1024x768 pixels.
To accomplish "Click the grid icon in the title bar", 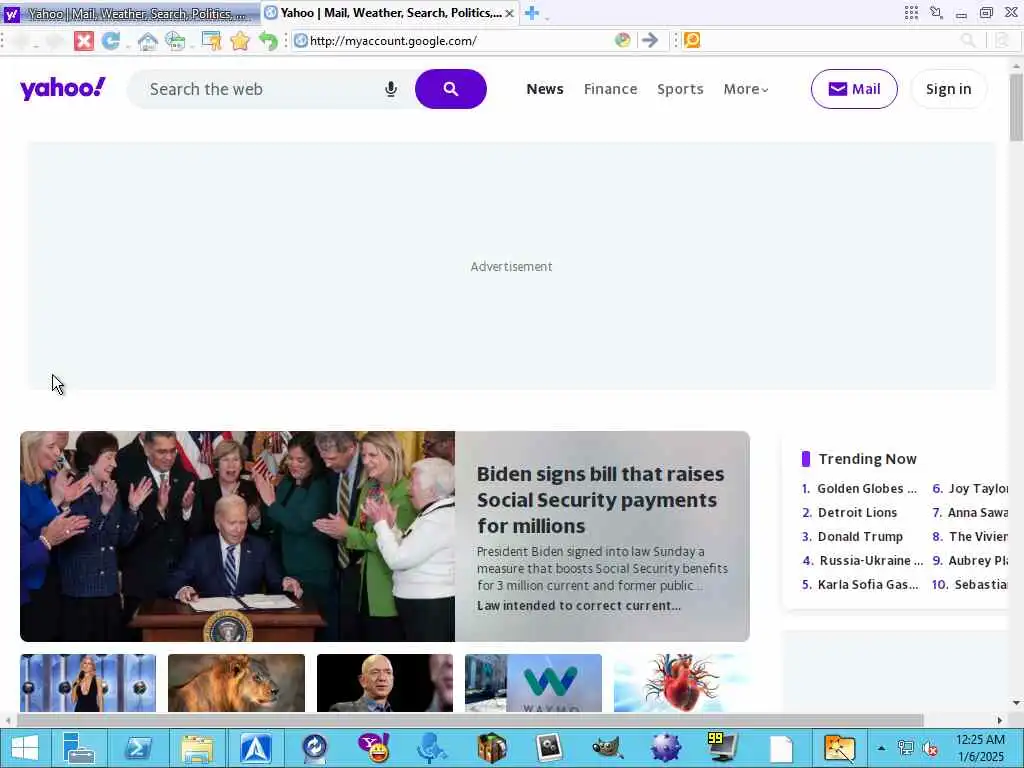I will pos(911,12).
